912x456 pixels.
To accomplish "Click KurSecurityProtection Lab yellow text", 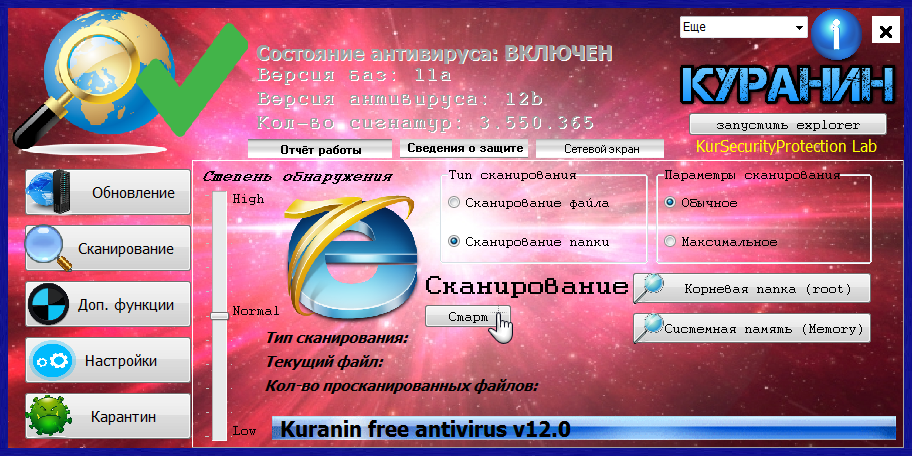I will pyautogui.click(x=786, y=146).
